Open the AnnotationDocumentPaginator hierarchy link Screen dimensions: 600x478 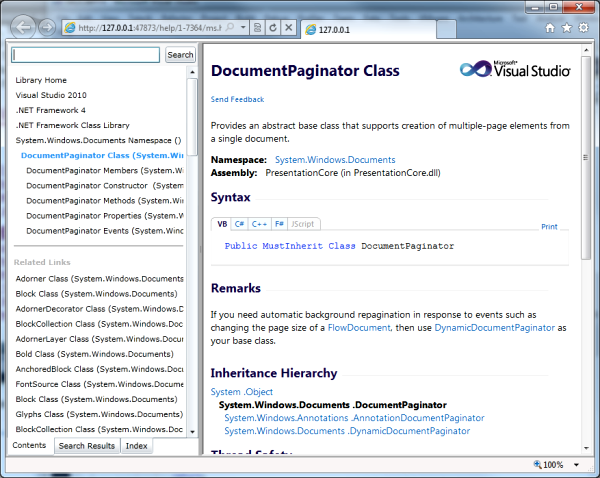coord(354,418)
